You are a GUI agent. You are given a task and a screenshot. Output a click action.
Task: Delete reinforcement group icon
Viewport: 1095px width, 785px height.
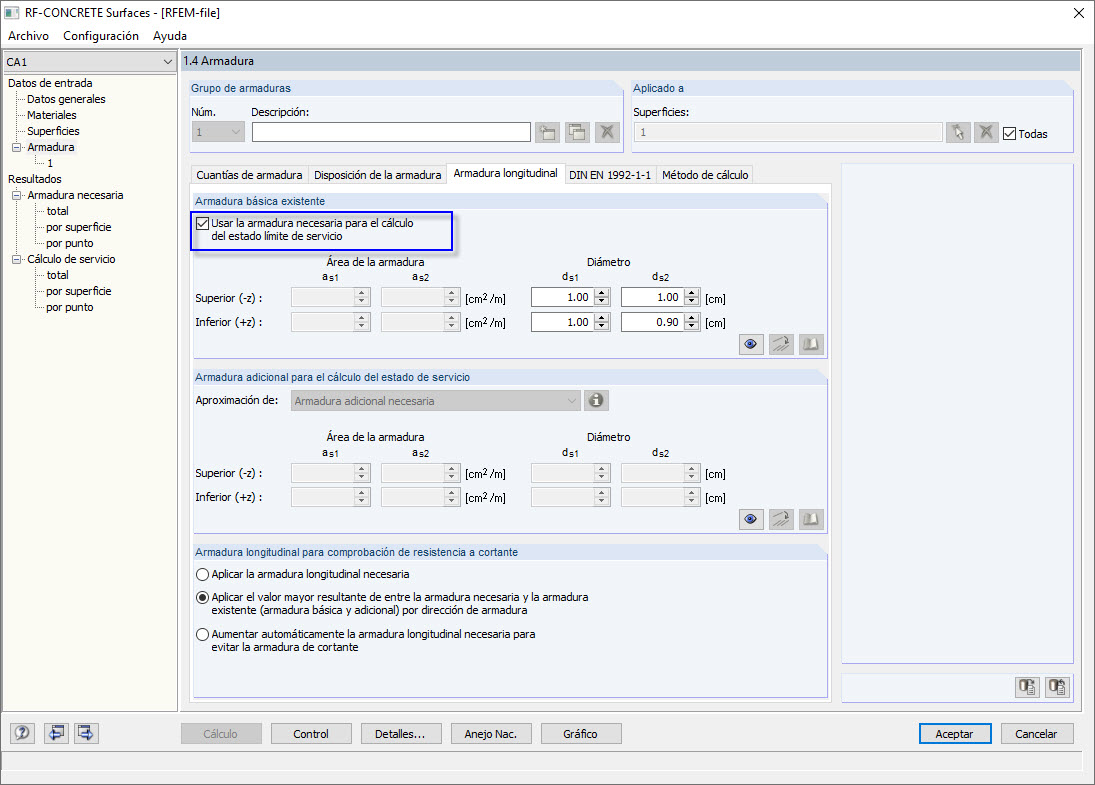(x=607, y=132)
